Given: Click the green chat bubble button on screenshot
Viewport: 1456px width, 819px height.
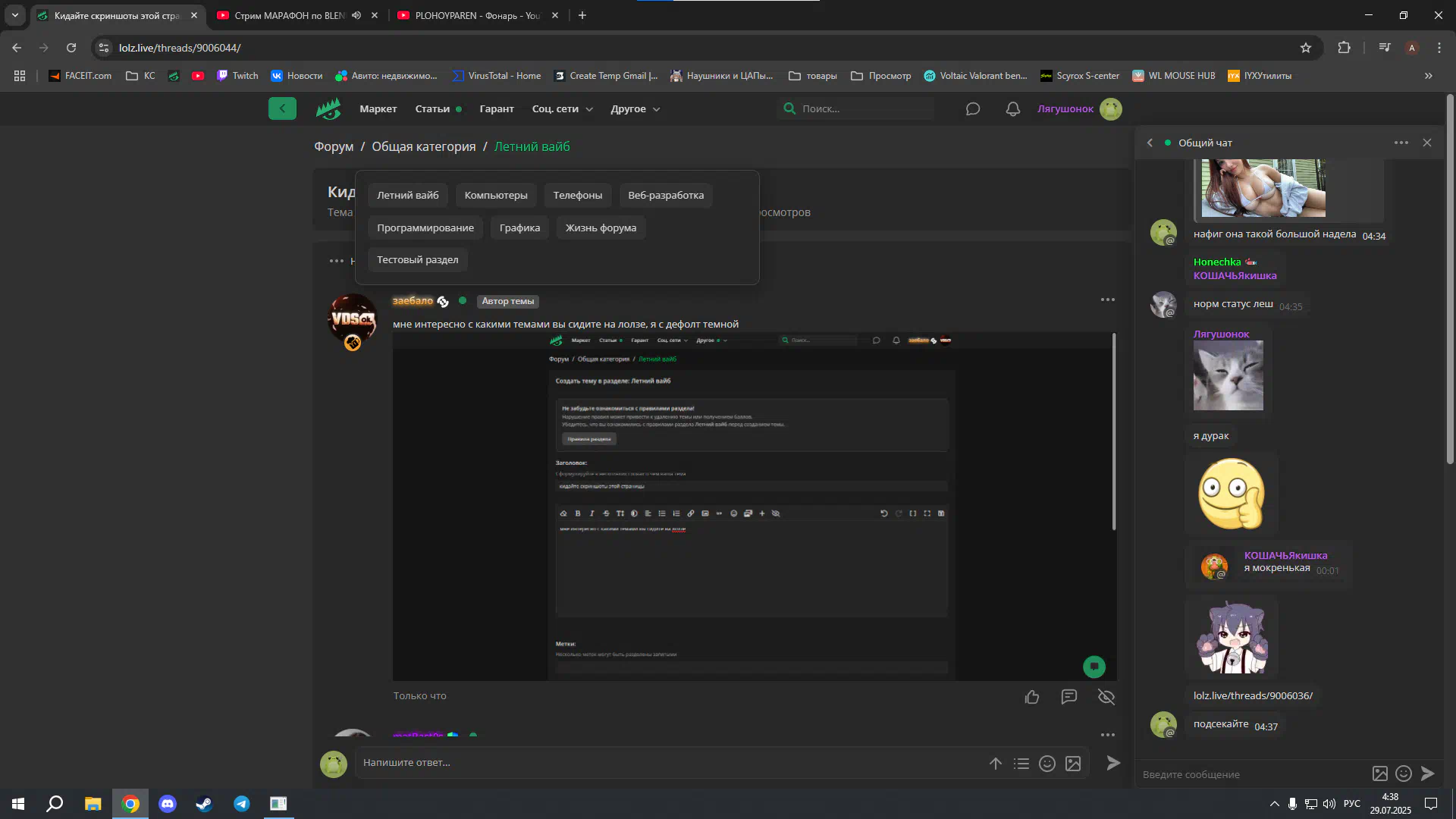Looking at the screenshot, I should [1094, 667].
